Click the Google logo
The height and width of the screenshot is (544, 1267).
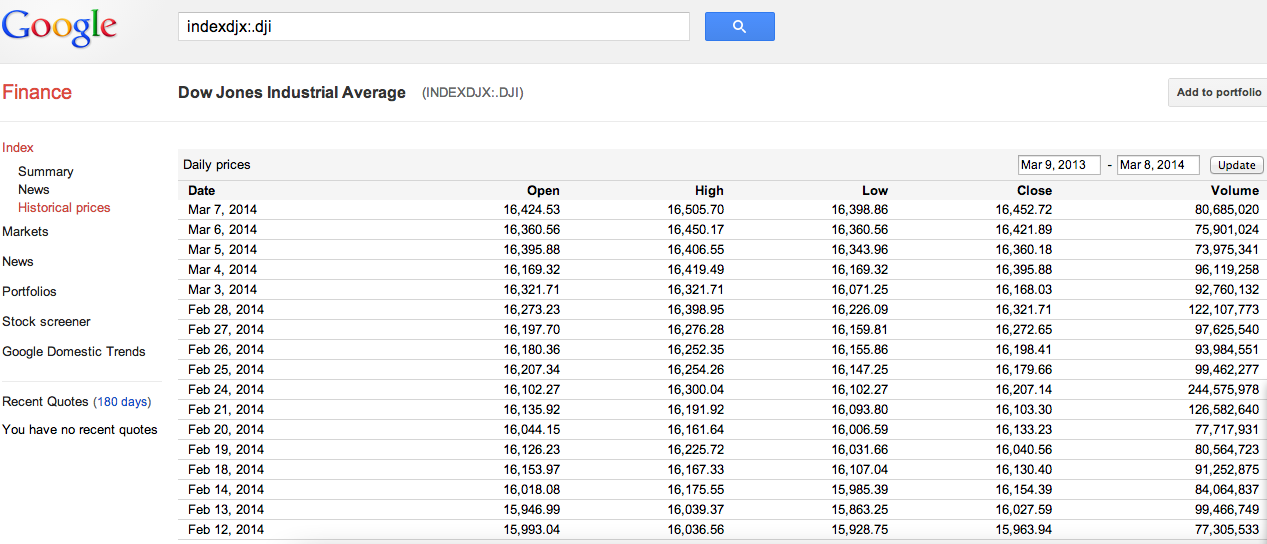click(x=59, y=27)
